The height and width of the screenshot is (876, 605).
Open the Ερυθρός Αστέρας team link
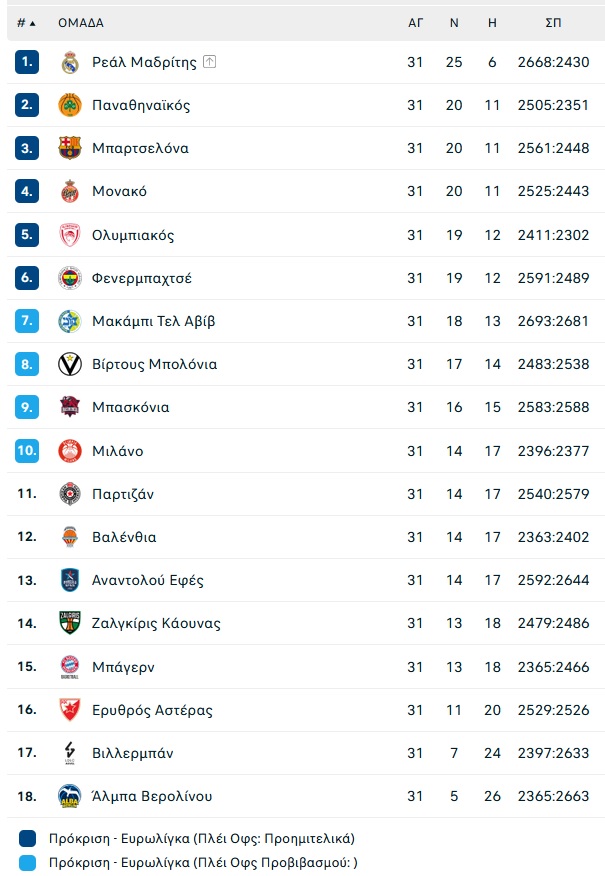click(153, 710)
